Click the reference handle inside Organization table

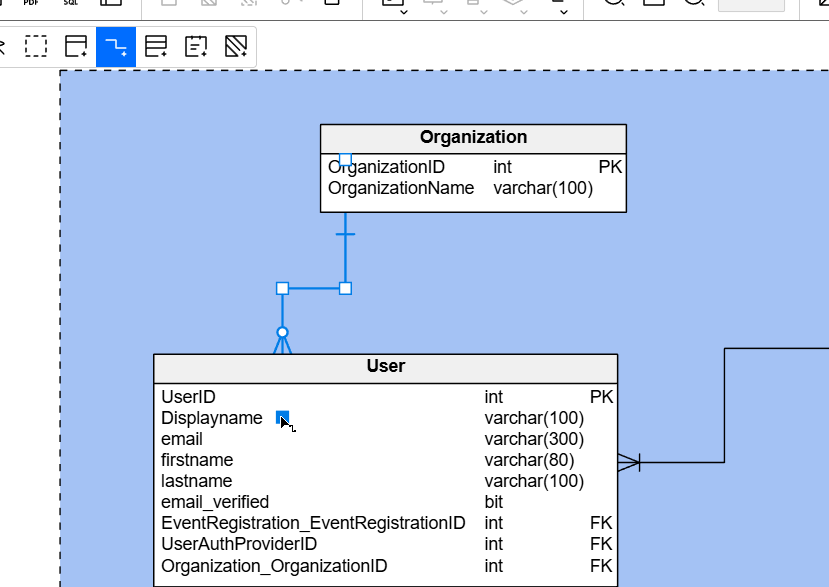(345, 160)
